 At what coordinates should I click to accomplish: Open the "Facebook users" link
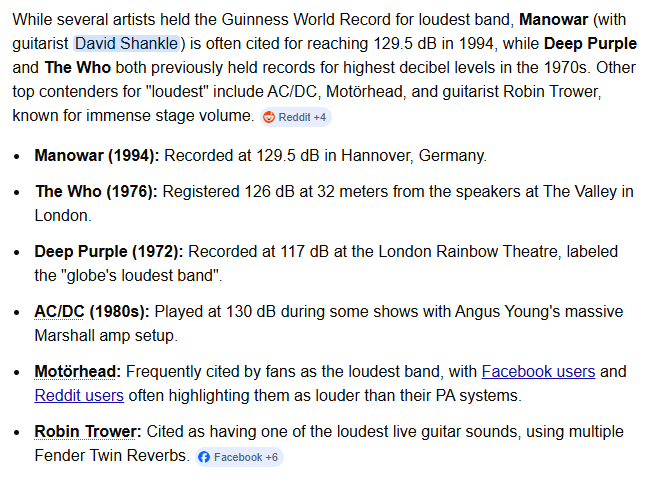(x=538, y=371)
